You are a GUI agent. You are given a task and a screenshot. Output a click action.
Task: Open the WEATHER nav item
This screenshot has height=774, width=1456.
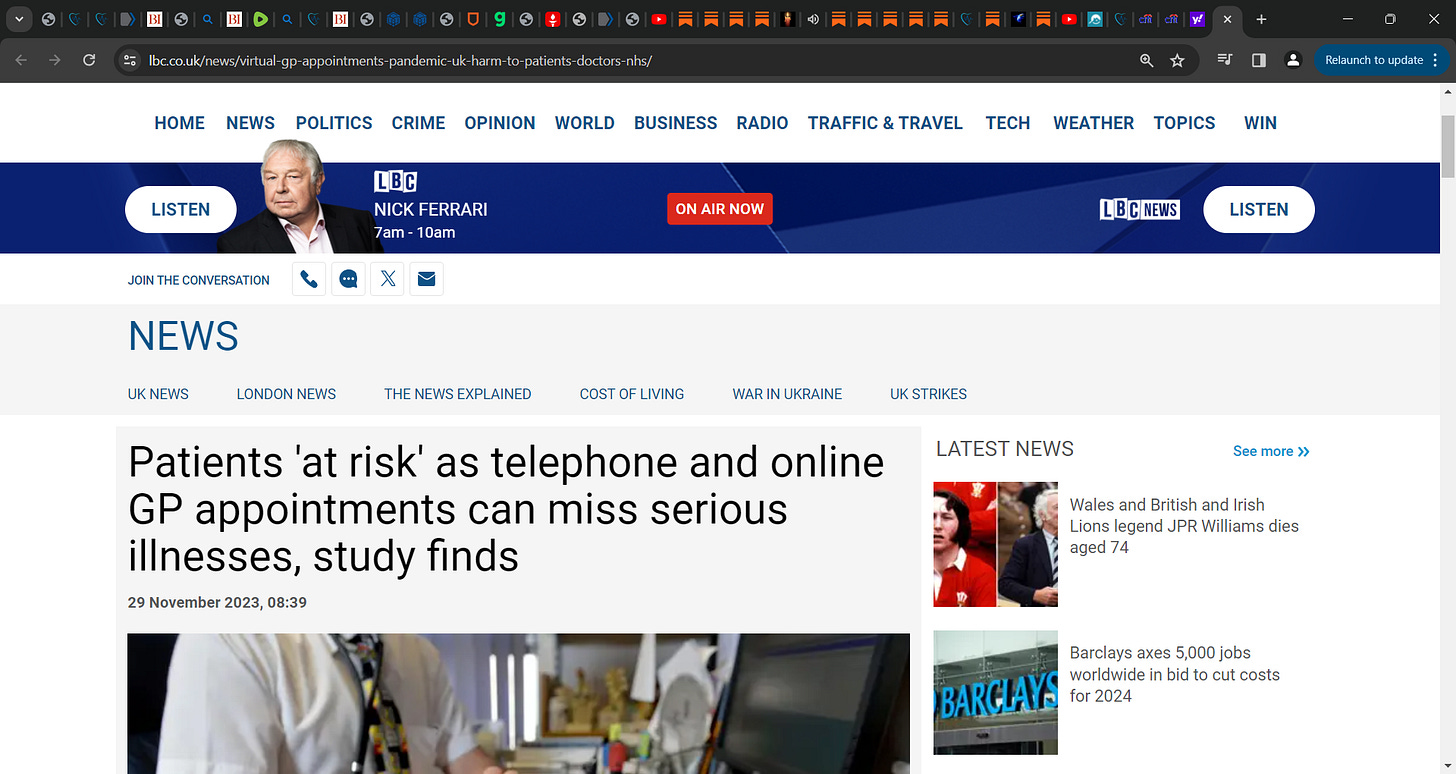(x=1093, y=123)
